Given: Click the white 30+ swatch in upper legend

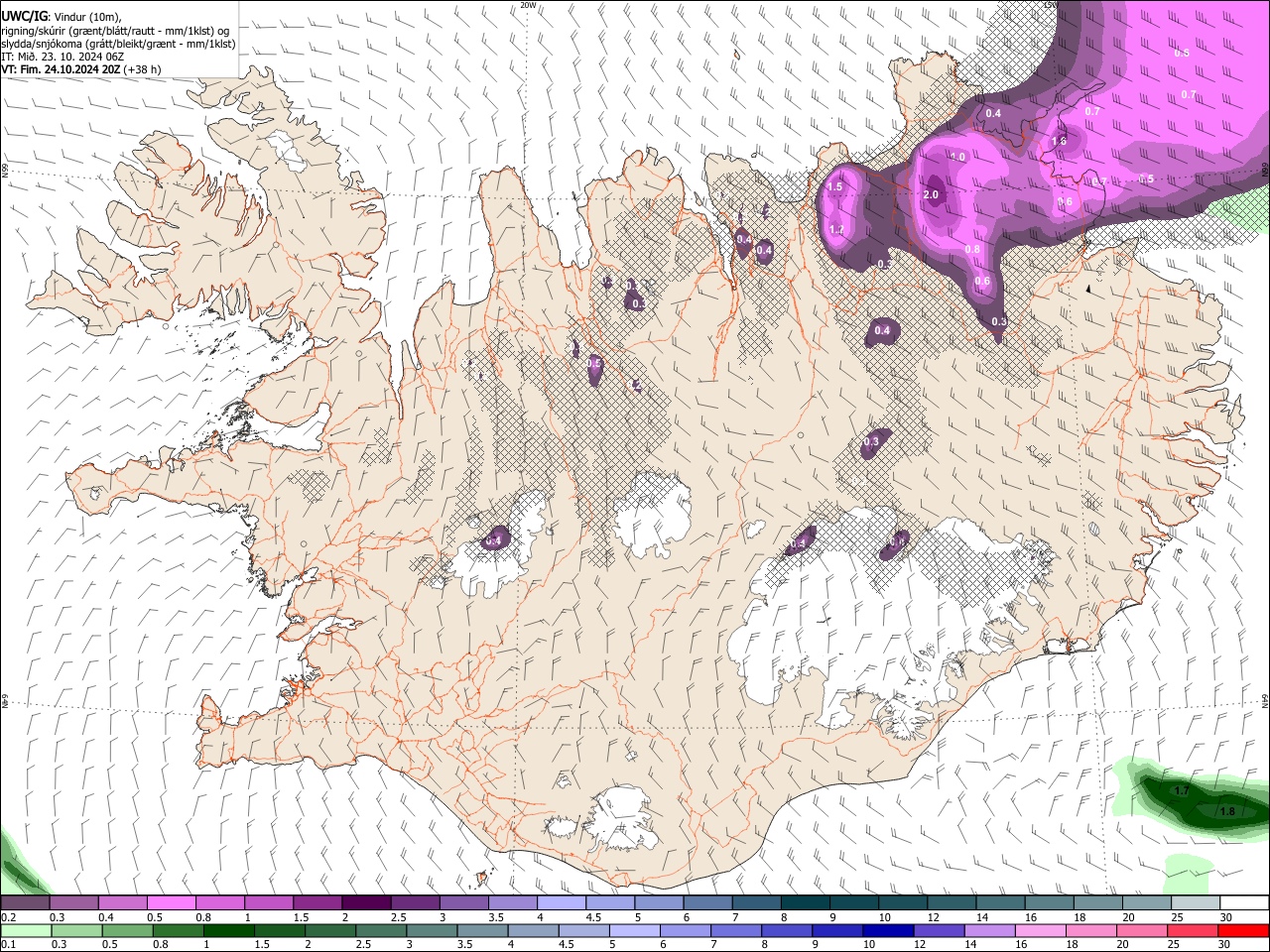Looking at the screenshot, I should click(x=1243, y=902).
